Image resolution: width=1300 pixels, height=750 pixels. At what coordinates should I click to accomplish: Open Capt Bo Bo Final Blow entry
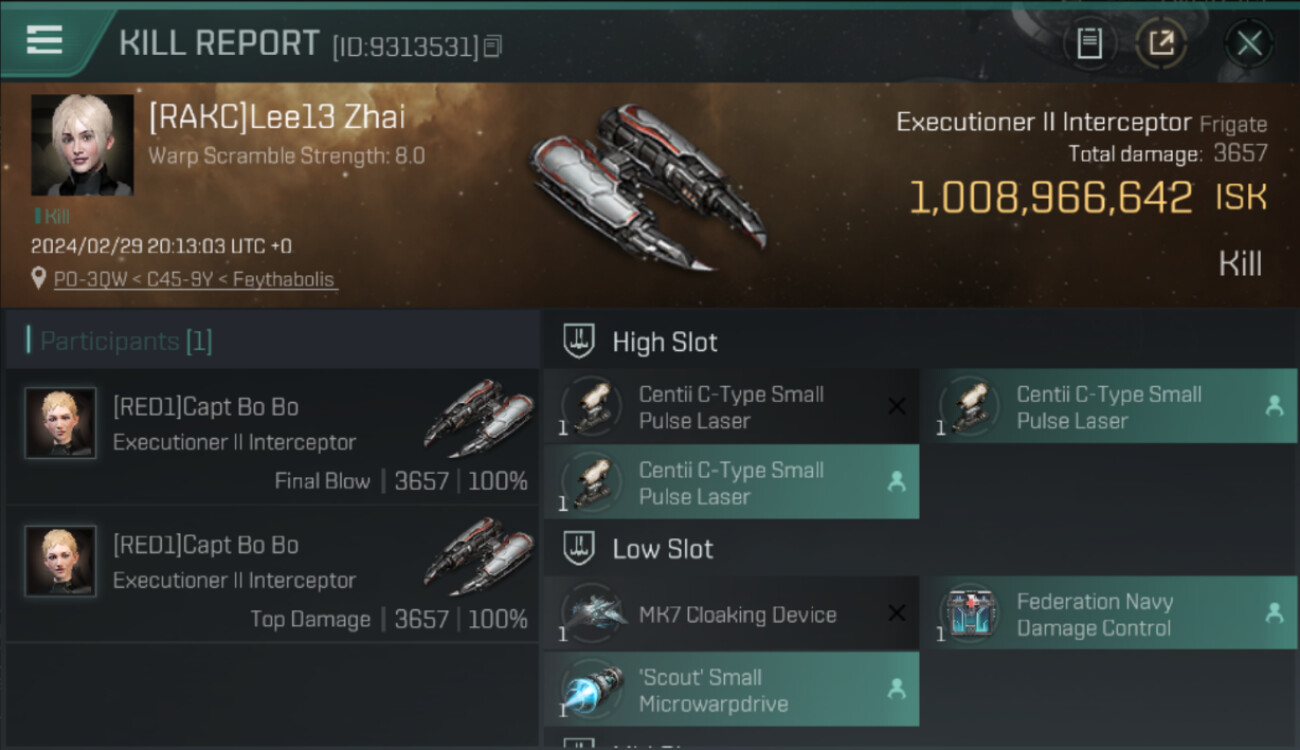pos(272,438)
